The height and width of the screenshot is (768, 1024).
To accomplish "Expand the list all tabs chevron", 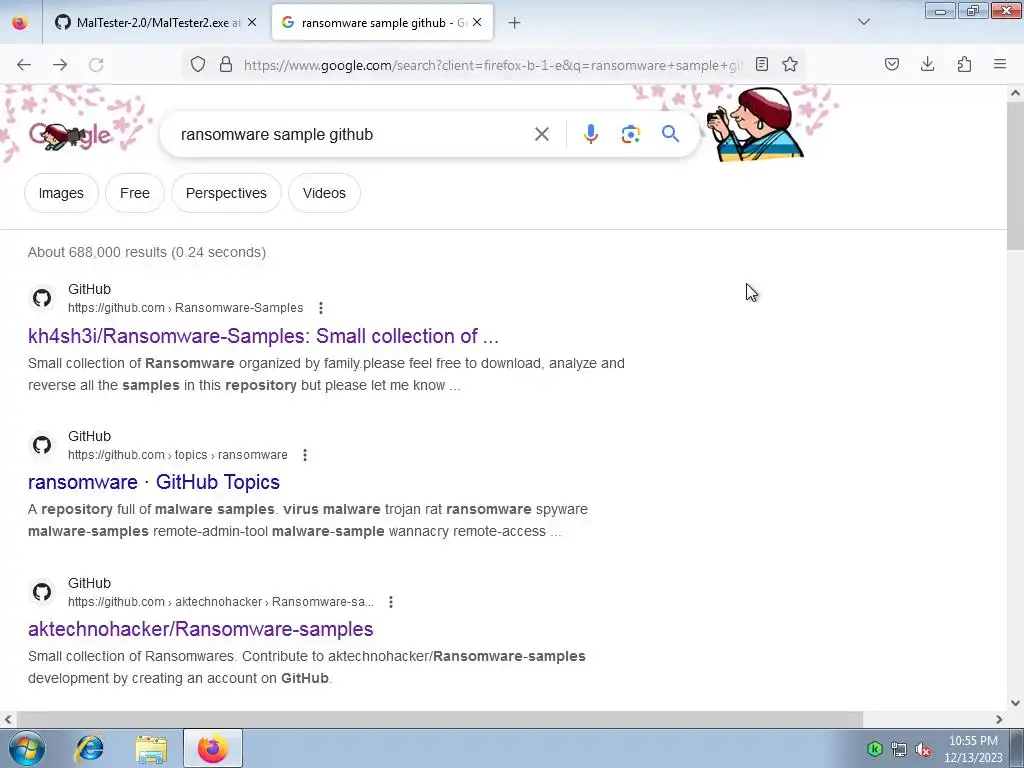I will [863, 22].
